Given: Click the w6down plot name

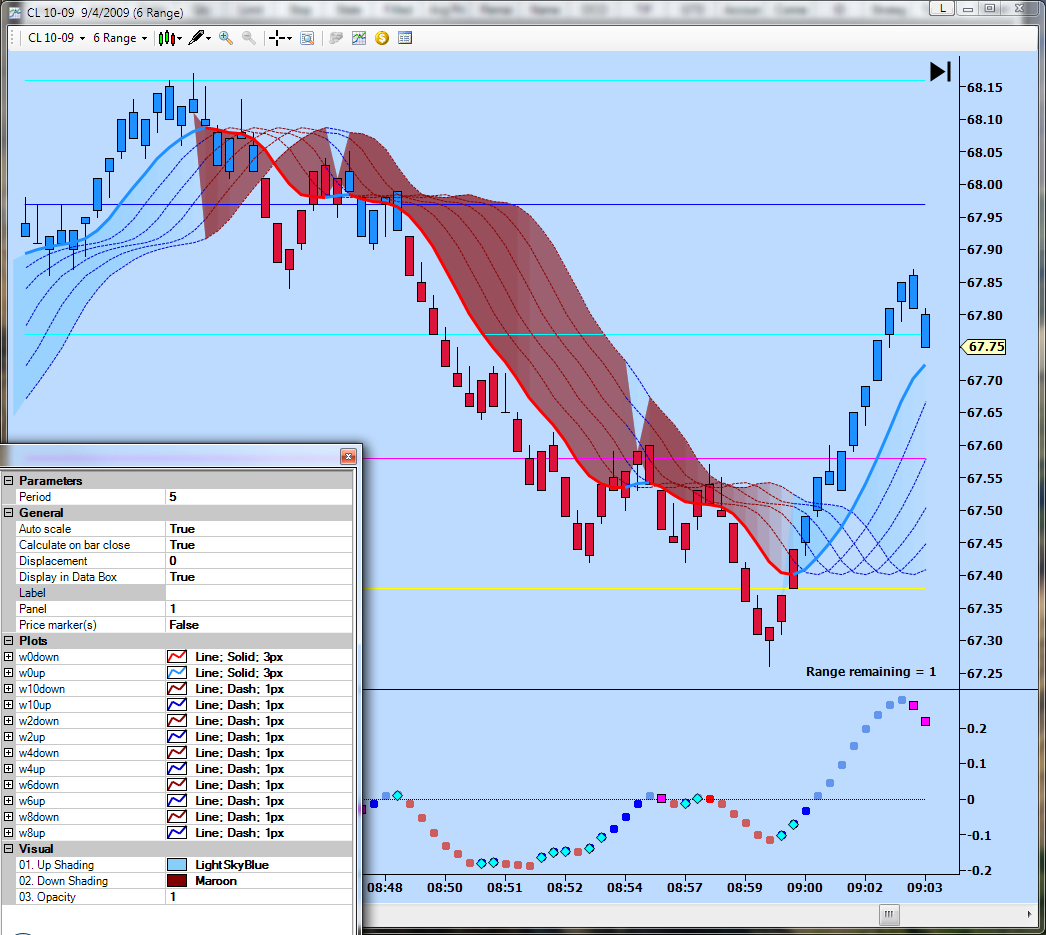Looking at the screenshot, I should [39, 785].
